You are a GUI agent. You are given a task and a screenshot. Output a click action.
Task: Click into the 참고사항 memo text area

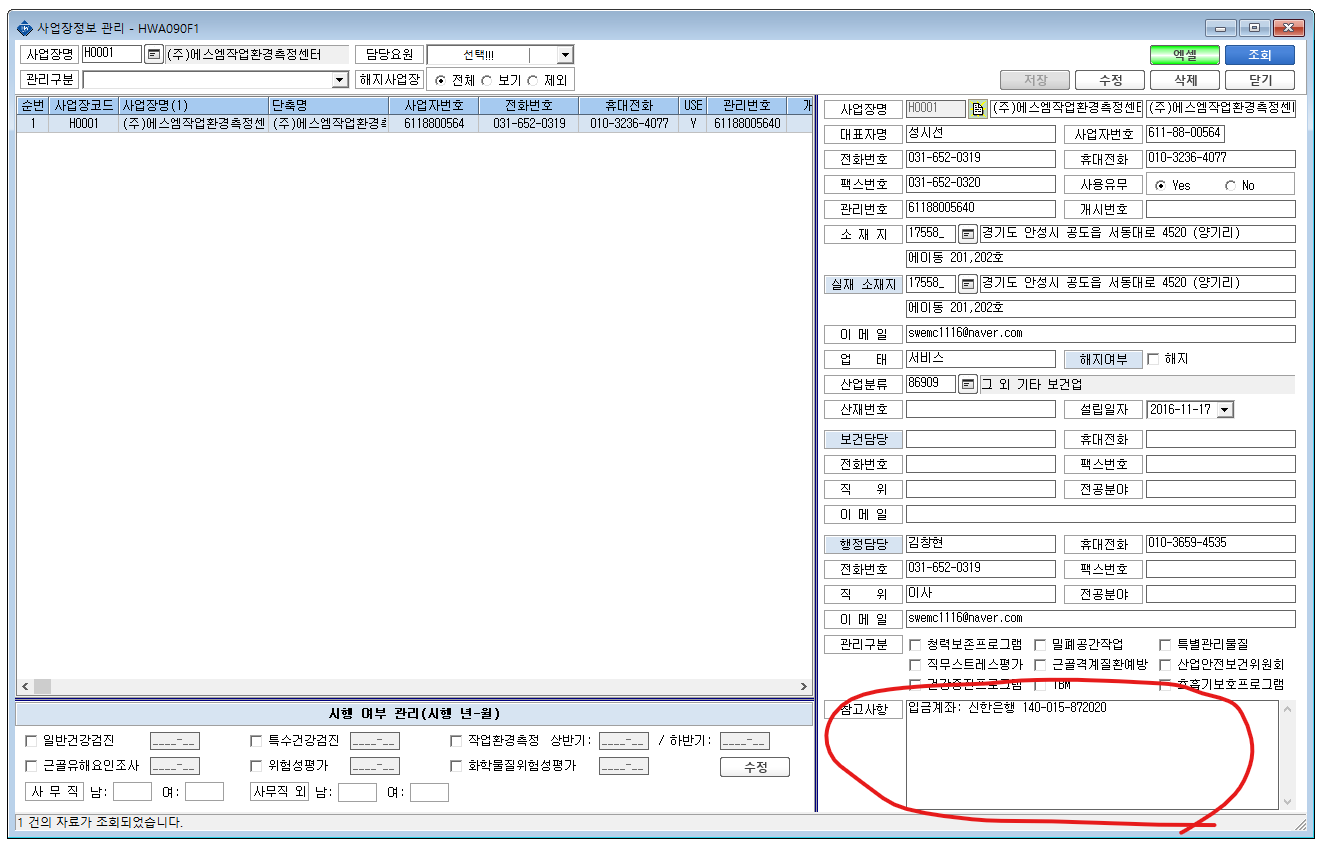1092,754
